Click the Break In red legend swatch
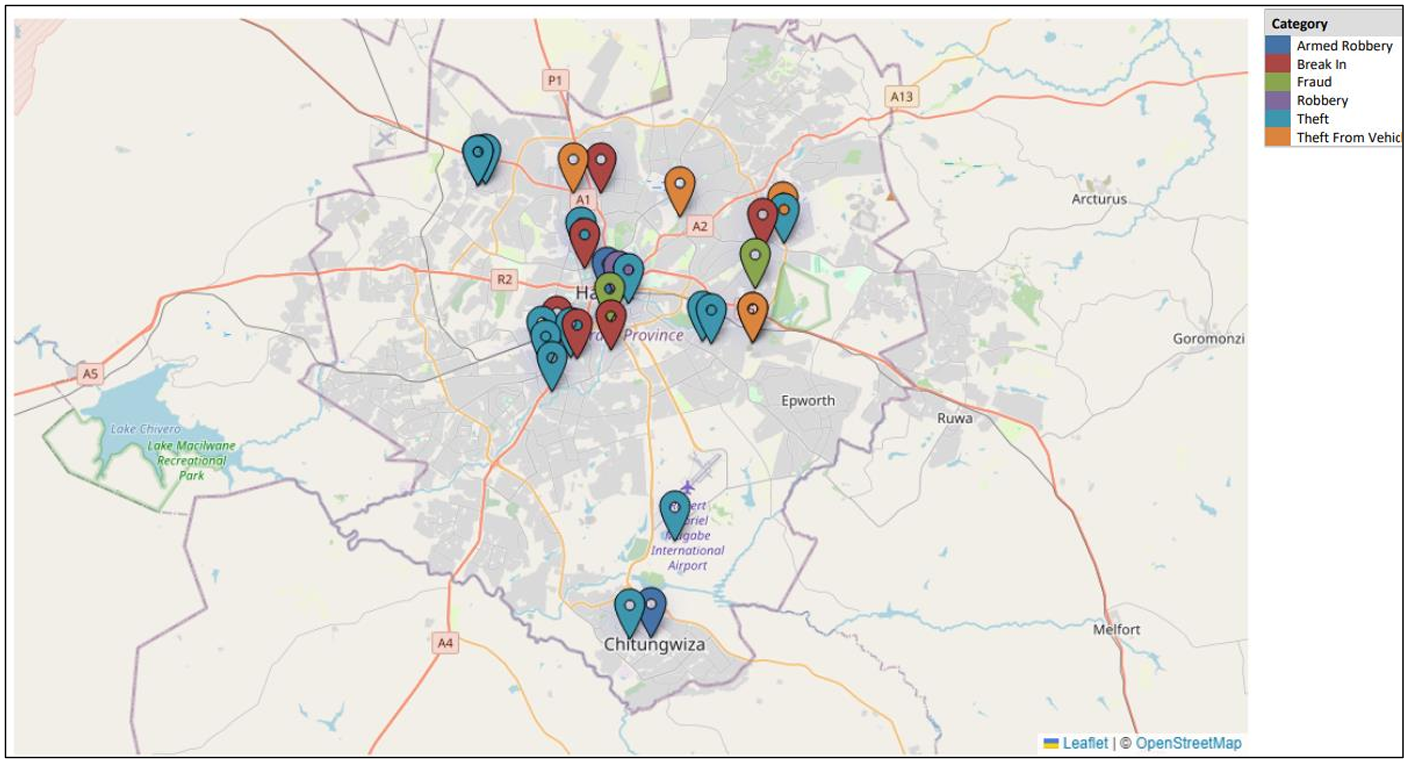Screen dimensions: 1407x762 (x=1277, y=64)
